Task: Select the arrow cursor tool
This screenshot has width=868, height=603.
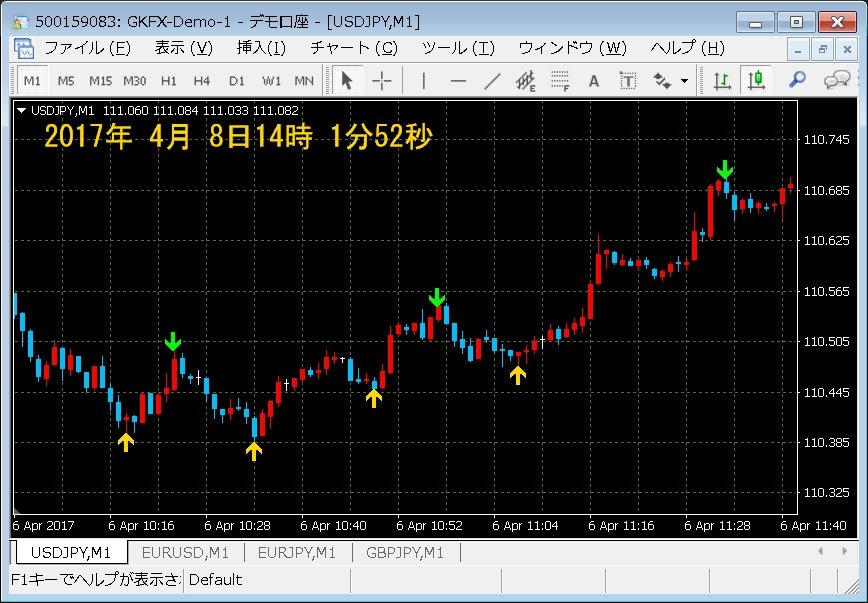Action: pyautogui.click(x=347, y=81)
